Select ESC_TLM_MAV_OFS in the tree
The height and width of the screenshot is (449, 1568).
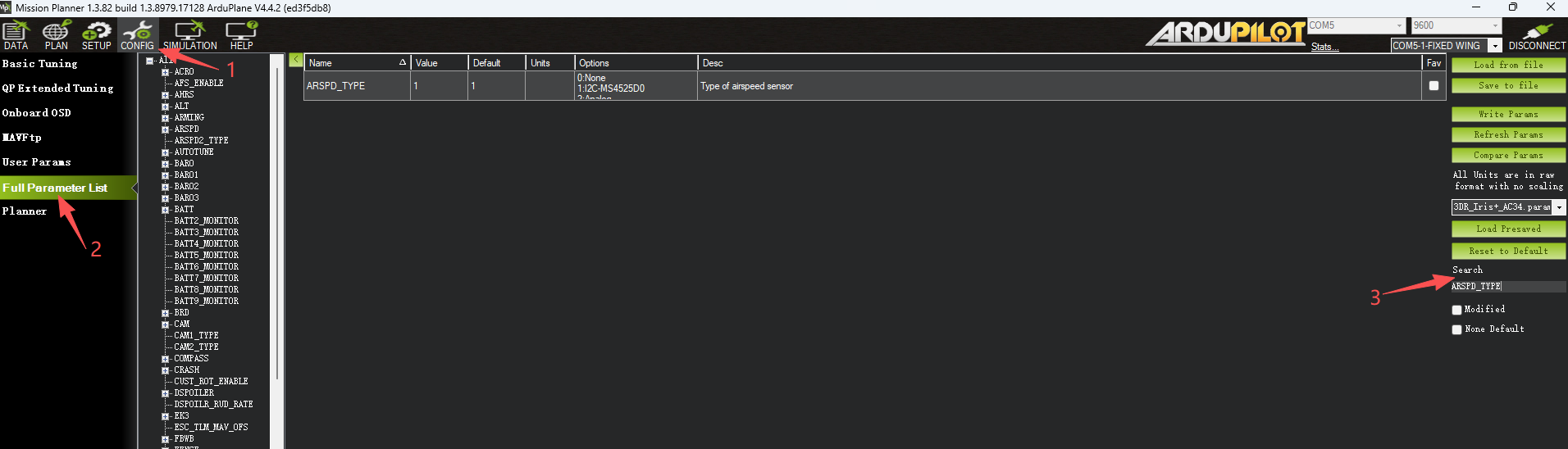click(211, 428)
